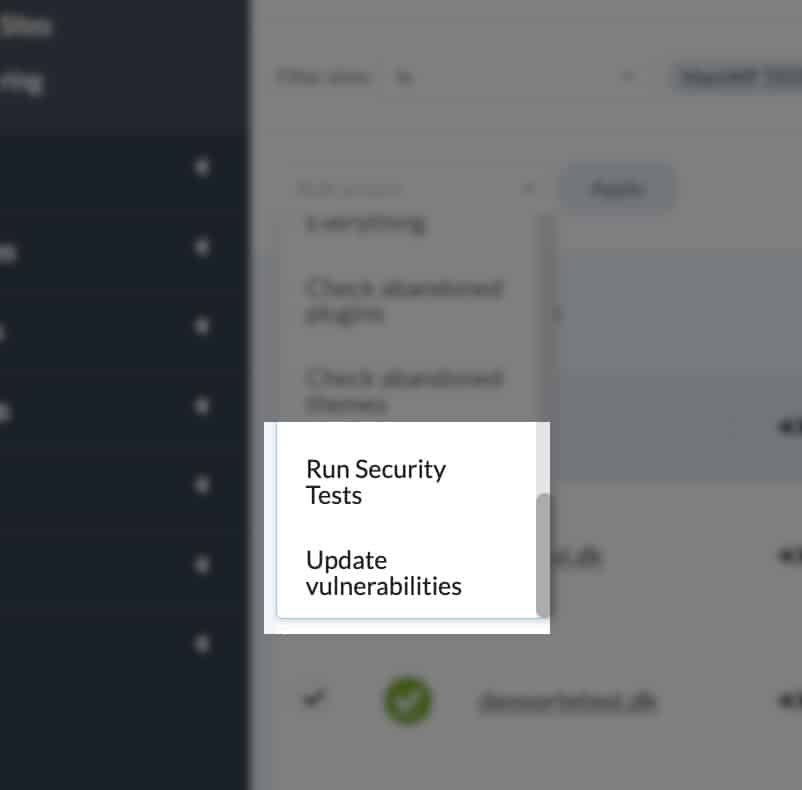Pick Check abandoned themes option
Screen dimensions: 802x790
(403, 391)
